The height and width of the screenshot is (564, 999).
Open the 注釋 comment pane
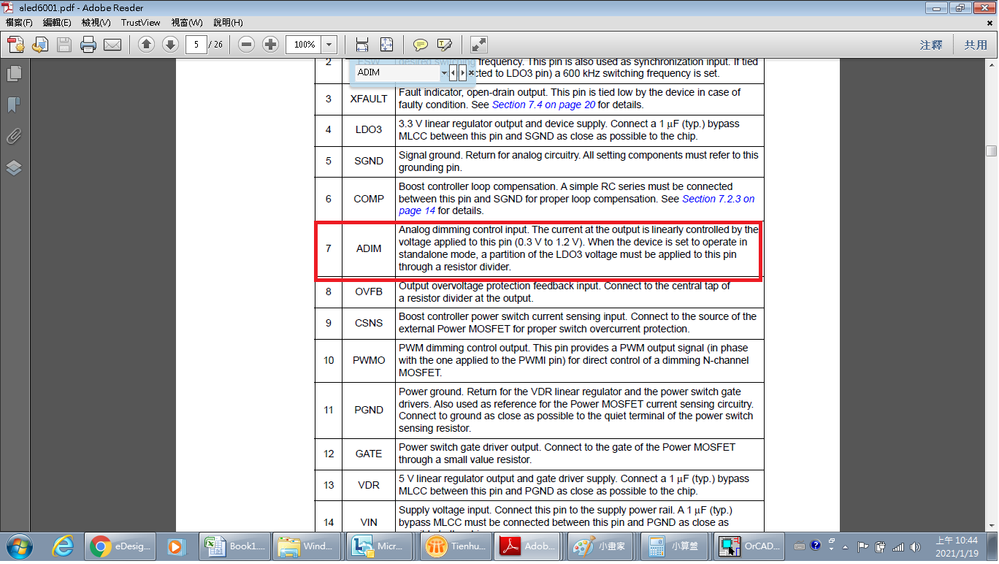[x=931, y=45]
